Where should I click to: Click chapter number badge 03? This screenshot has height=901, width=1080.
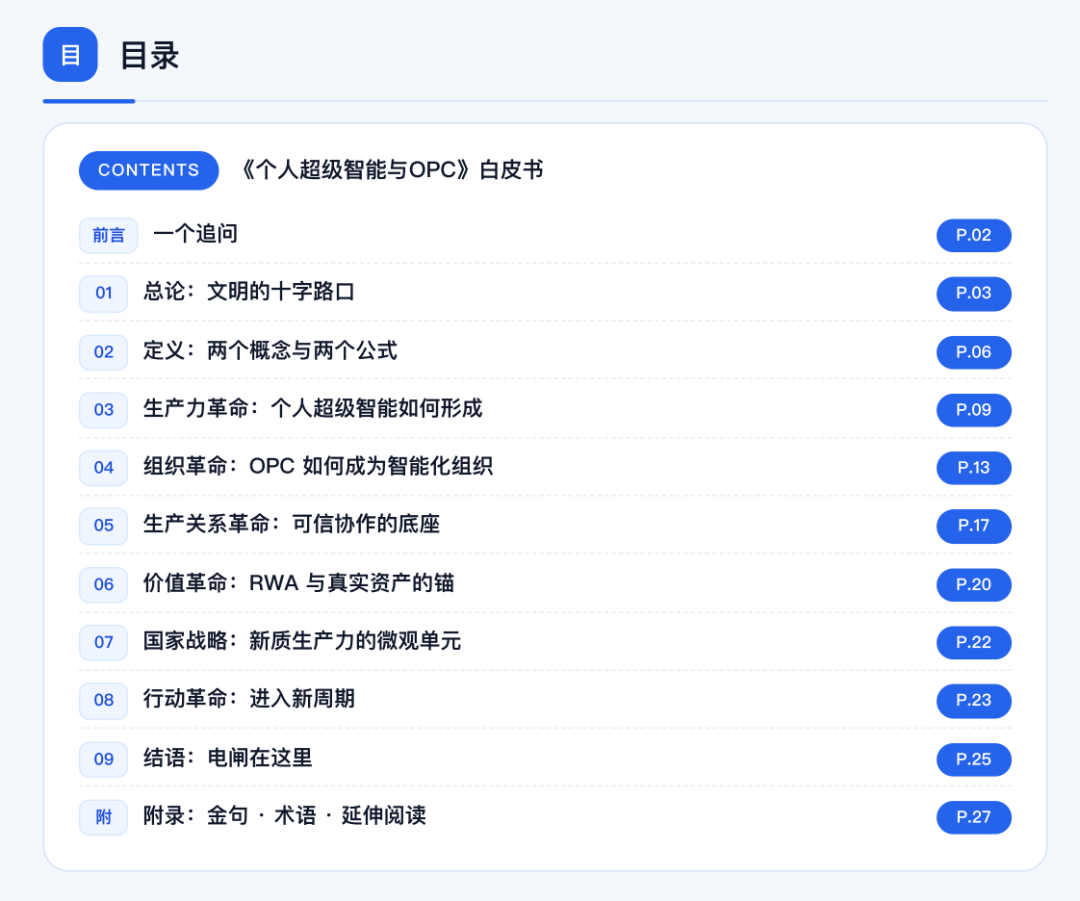point(103,410)
